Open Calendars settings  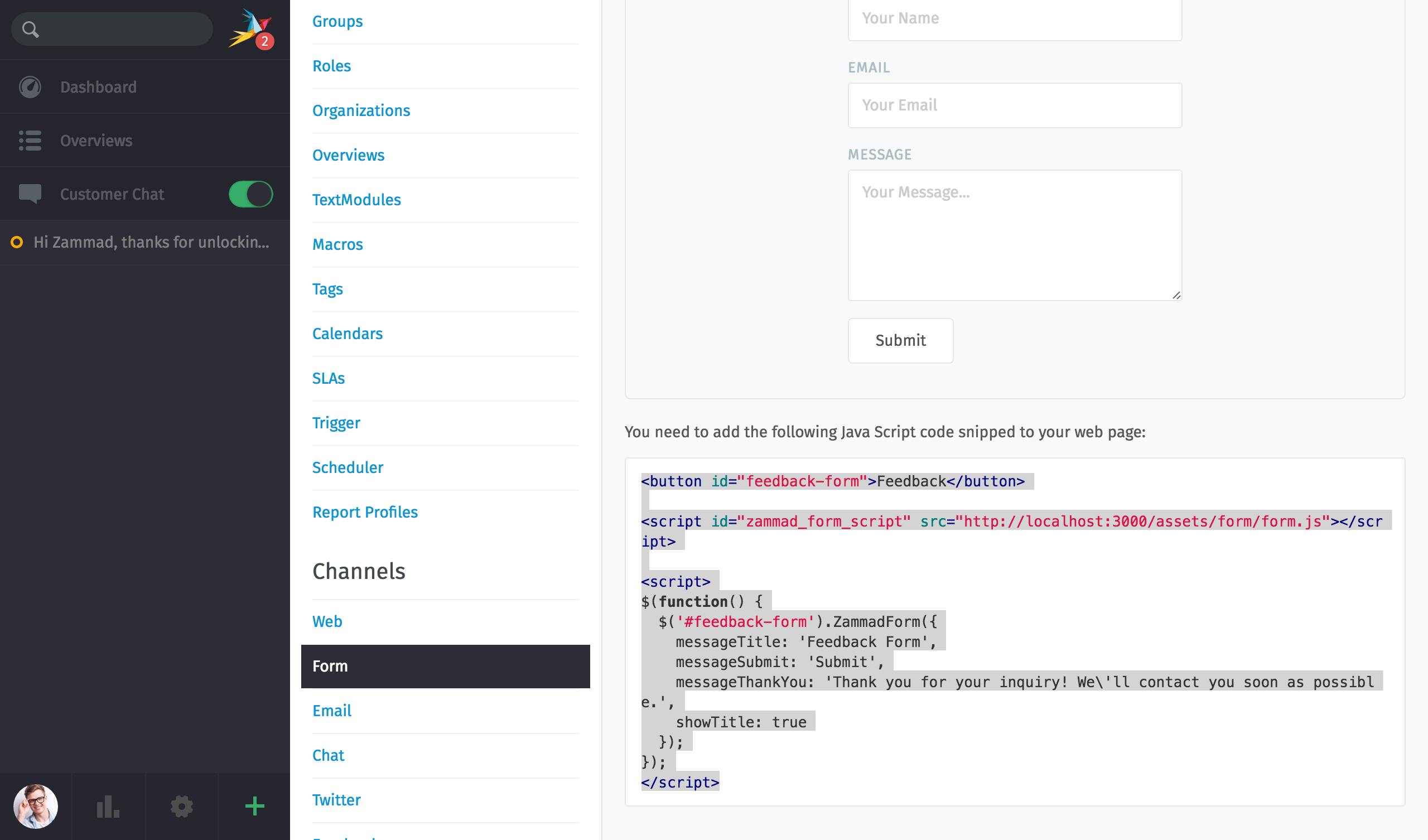348,334
